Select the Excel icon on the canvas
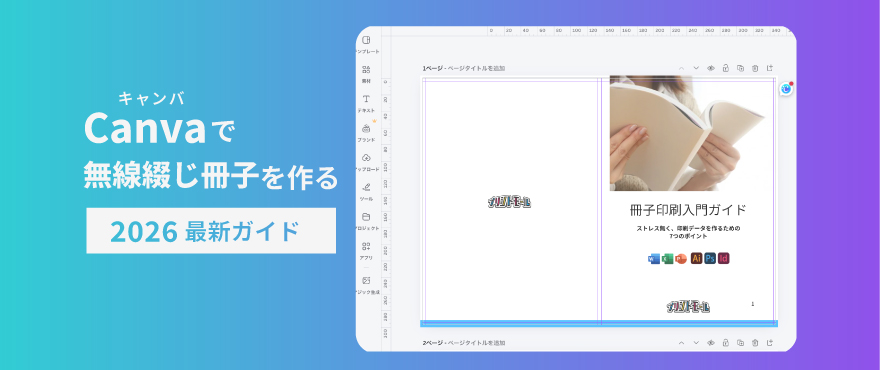 pos(667,259)
